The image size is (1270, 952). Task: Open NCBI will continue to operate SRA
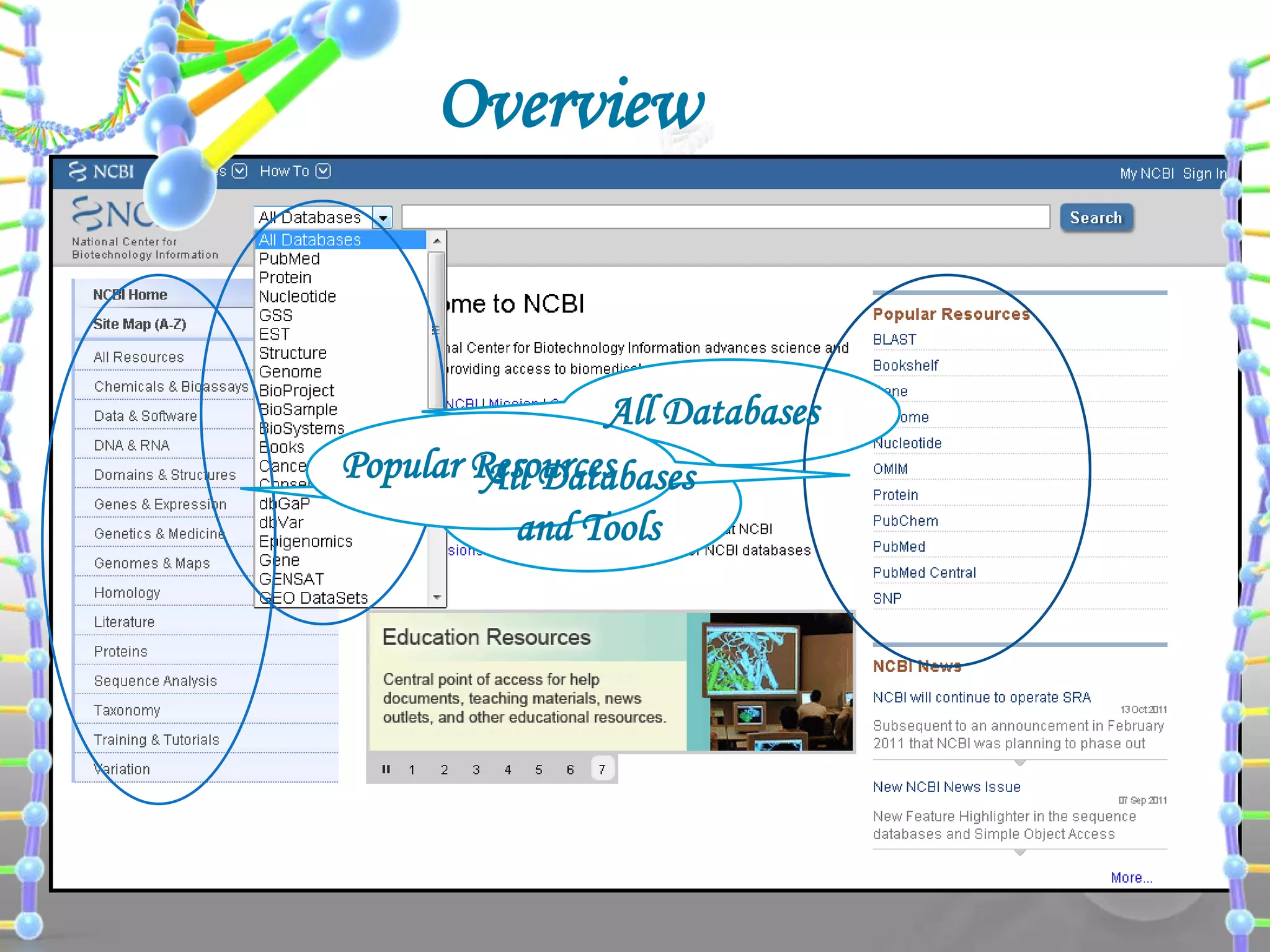982,697
